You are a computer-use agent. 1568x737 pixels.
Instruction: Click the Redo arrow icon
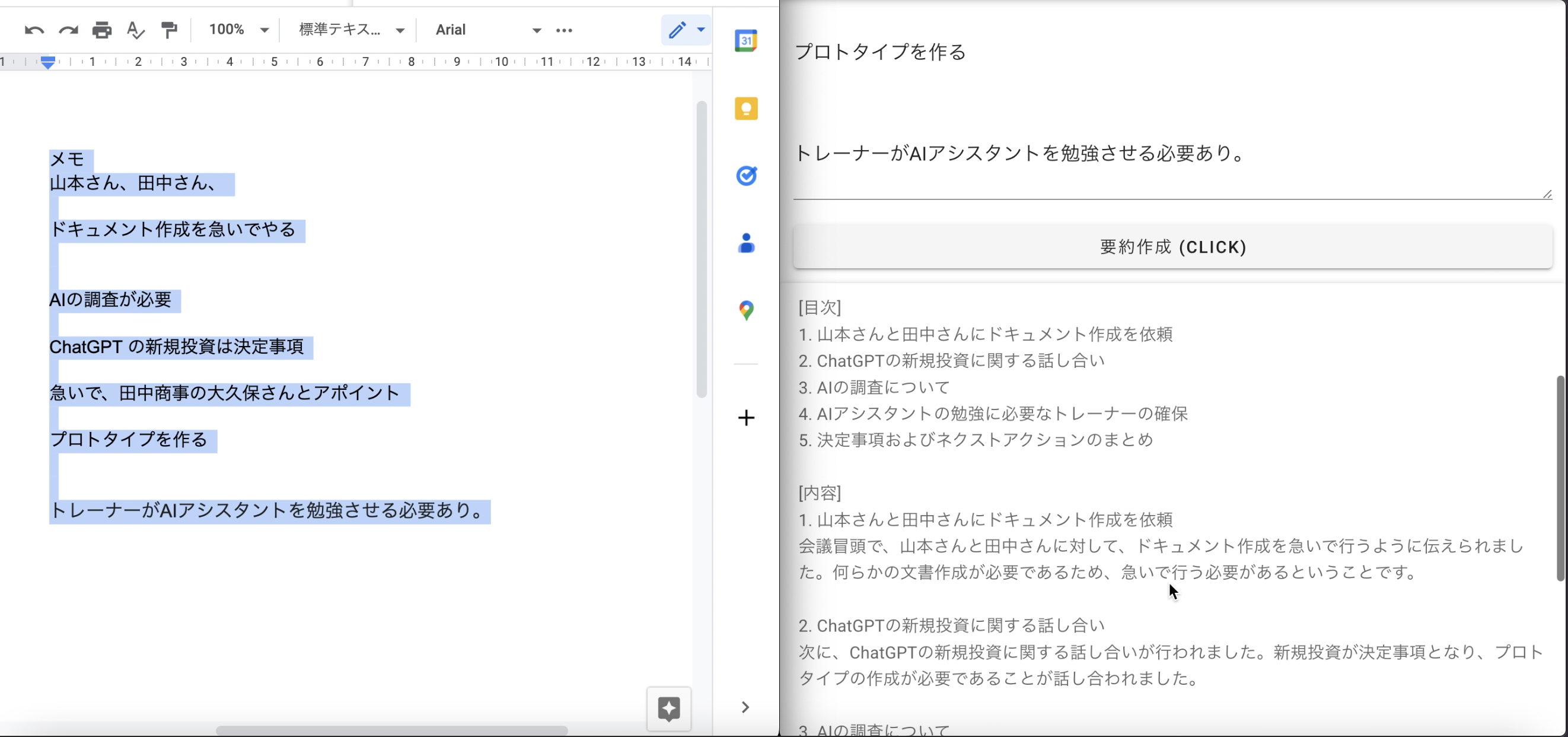point(68,30)
